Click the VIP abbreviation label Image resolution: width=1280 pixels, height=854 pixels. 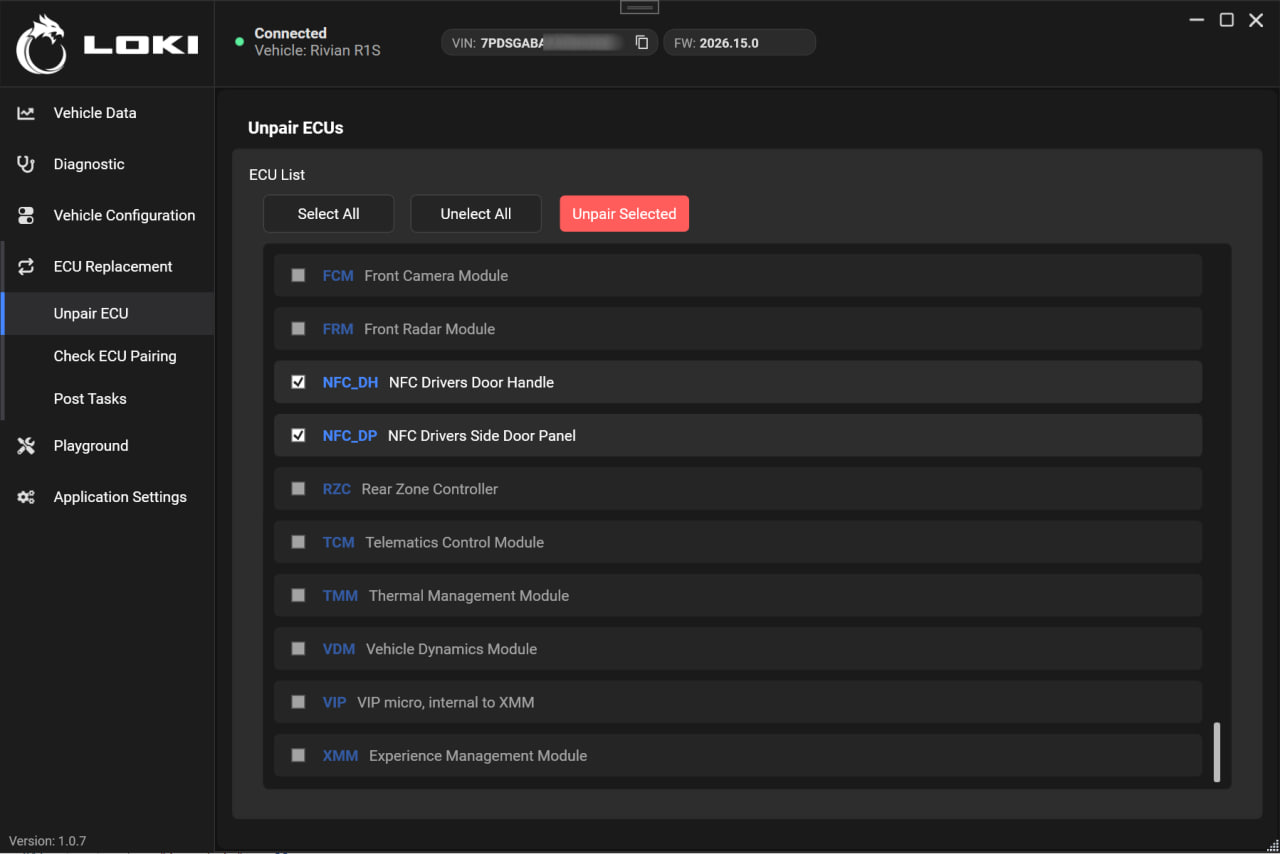click(334, 702)
